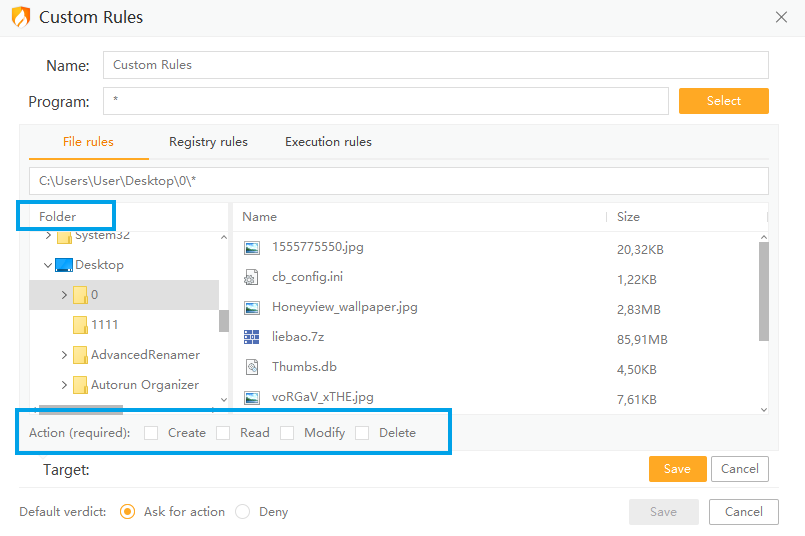Select the Deny default verdict
805x536 pixels.
click(x=243, y=512)
